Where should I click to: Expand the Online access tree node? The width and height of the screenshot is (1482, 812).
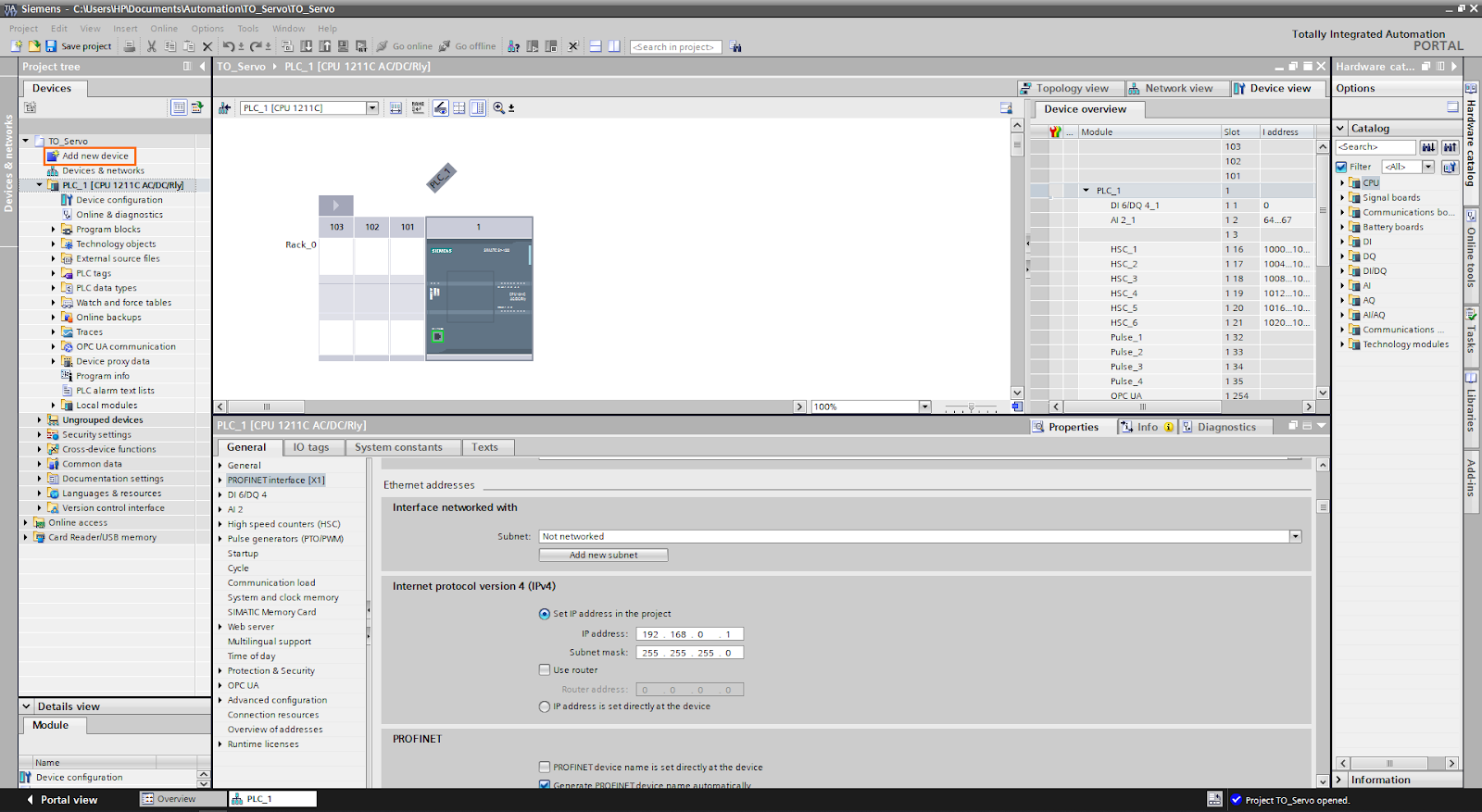25,522
